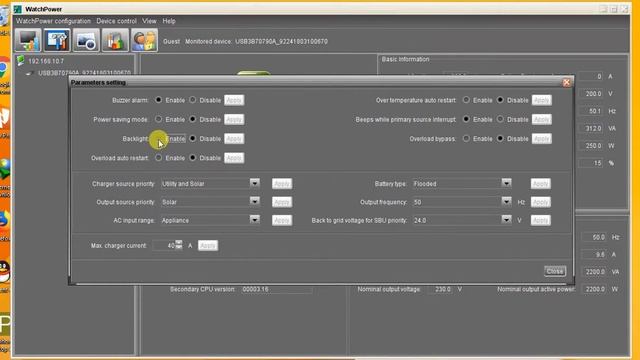Disable Overload bypass
The height and width of the screenshot is (360, 640).
(500, 139)
